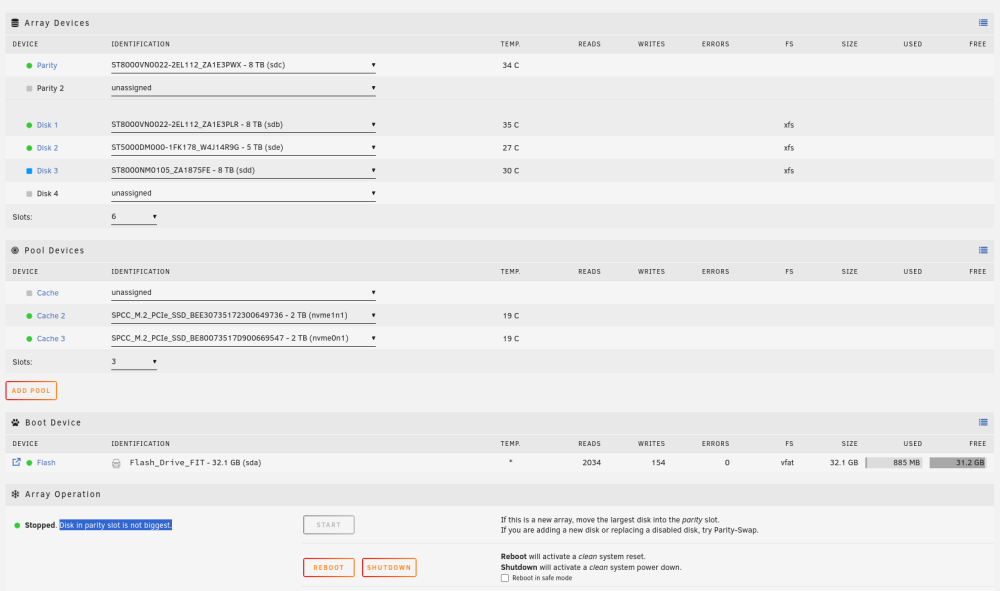Click the 'Flash_Drive_FIT - 32.1 GB (sda)' text
Screen dimensions: 1000x591
tap(195, 463)
